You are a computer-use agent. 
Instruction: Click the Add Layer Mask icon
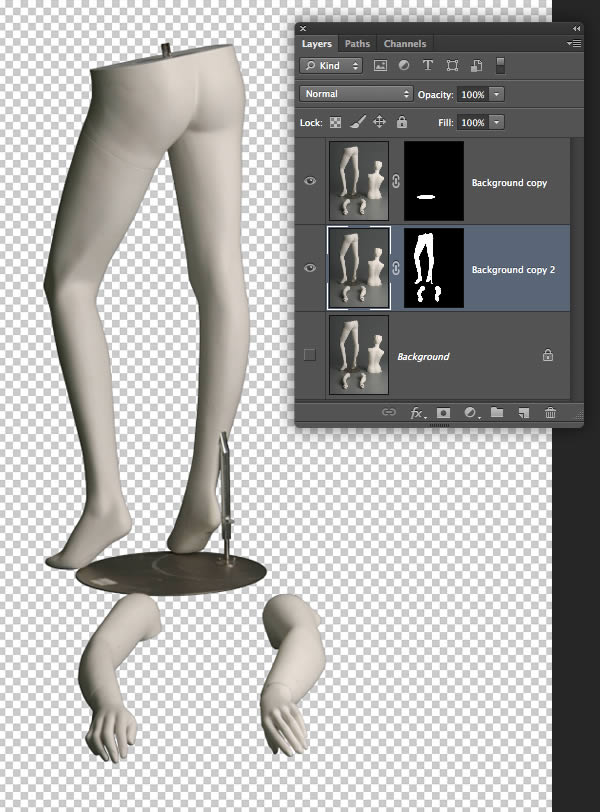pyautogui.click(x=443, y=412)
